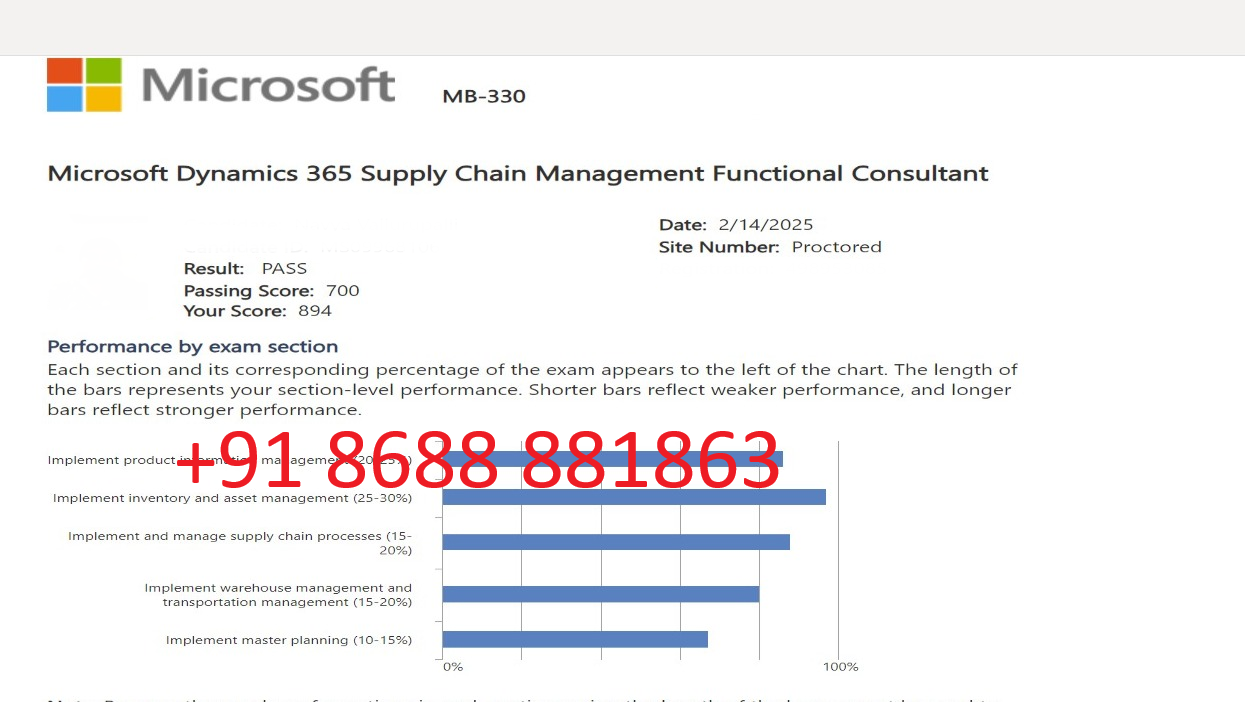Viewport: 1245px width, 702px height.
Task: Click the product information management bar
Action: tap(612, 459)
